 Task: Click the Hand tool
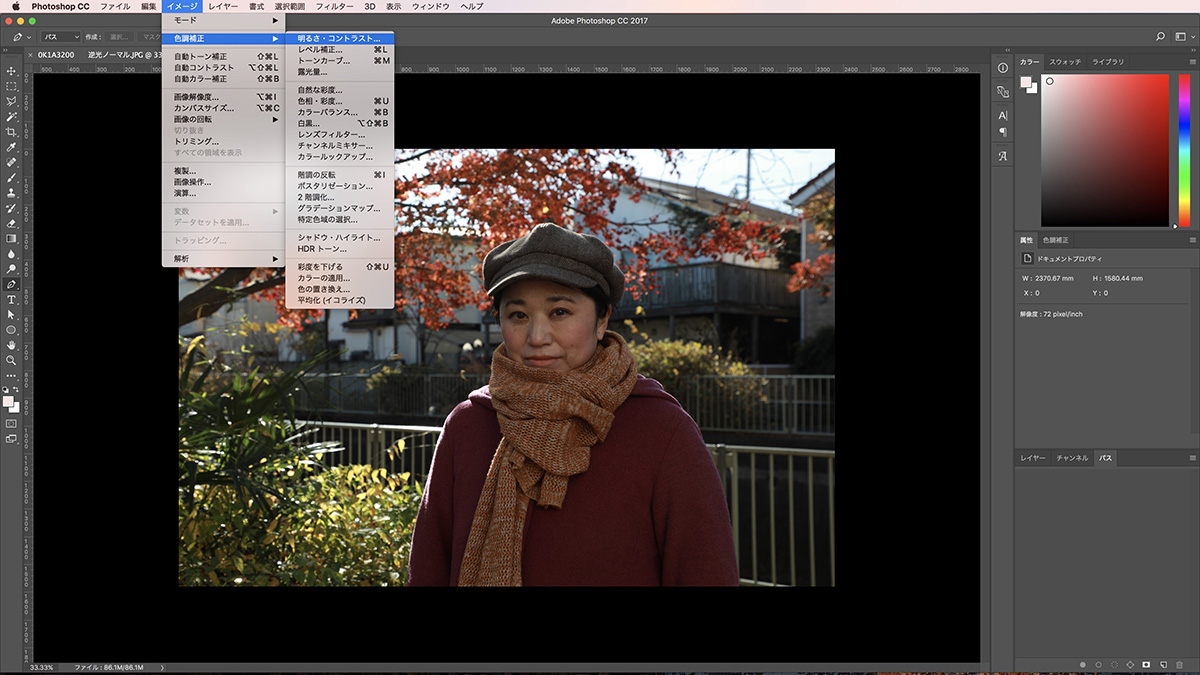tap(11, 345)
